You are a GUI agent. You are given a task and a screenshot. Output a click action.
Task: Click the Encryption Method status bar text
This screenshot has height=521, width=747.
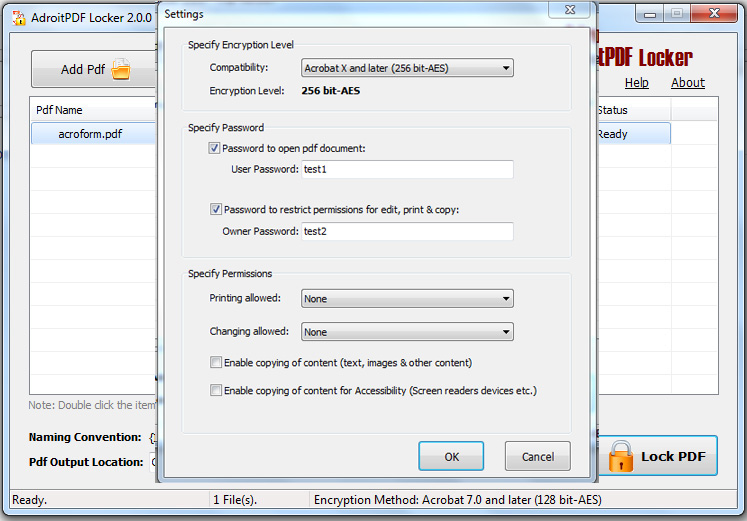point(457,500)
